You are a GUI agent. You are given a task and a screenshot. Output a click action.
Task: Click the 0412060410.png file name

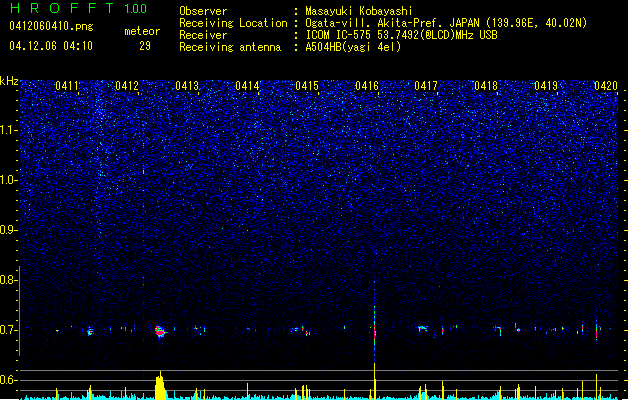tap(51, 26)
